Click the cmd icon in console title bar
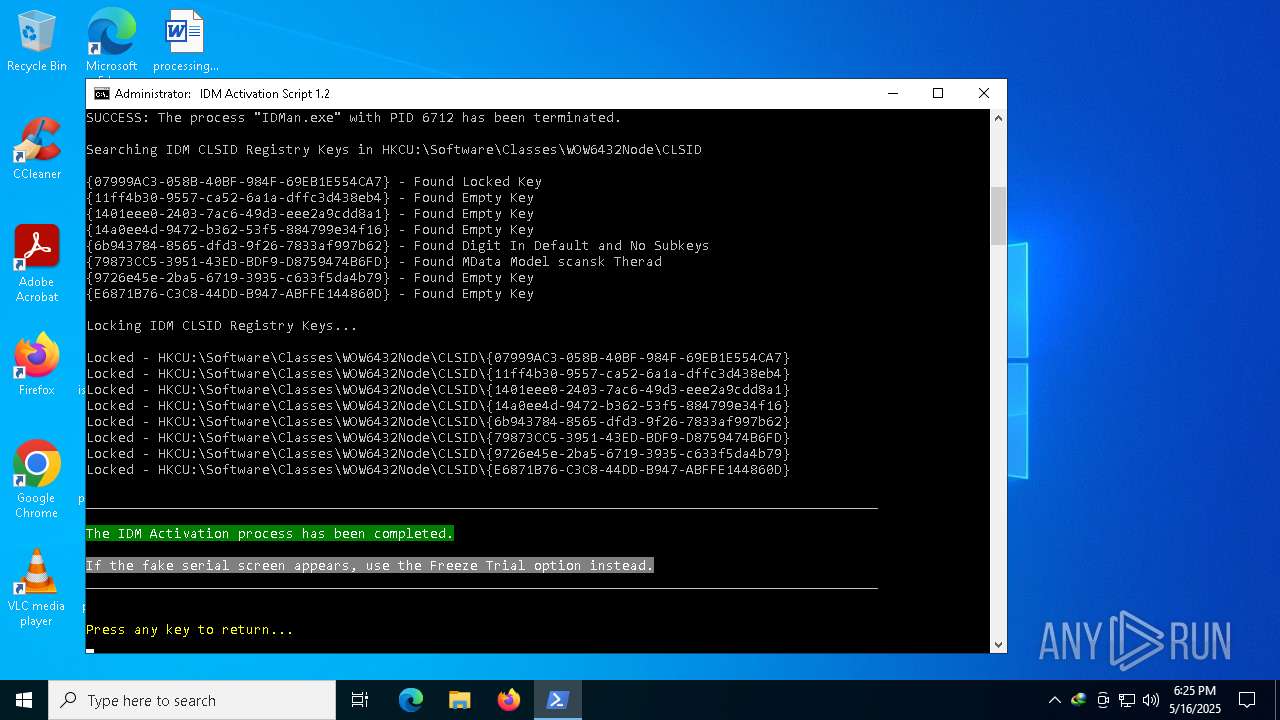 tap(101, 93)
